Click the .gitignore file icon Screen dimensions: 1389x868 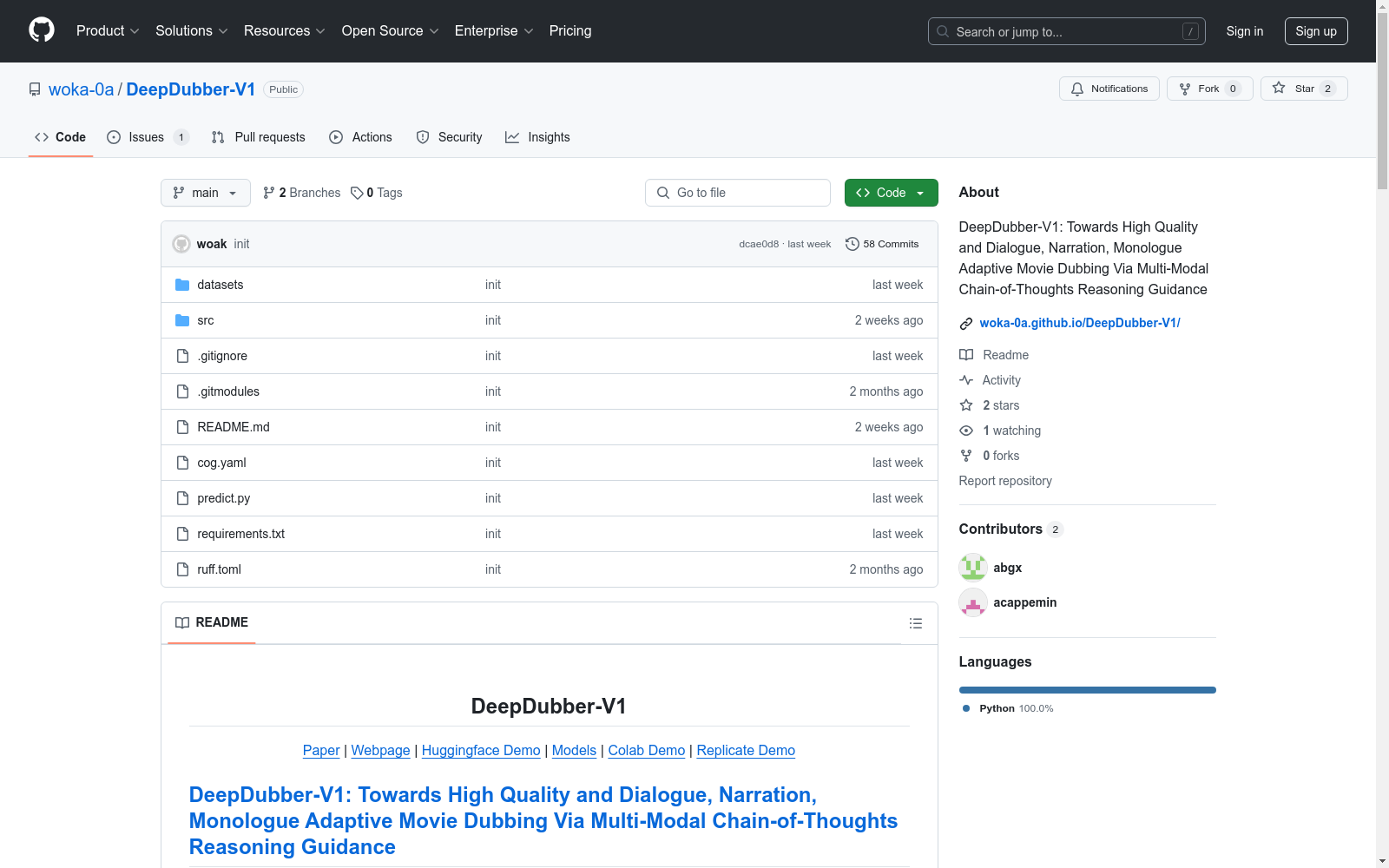[182, 356]
